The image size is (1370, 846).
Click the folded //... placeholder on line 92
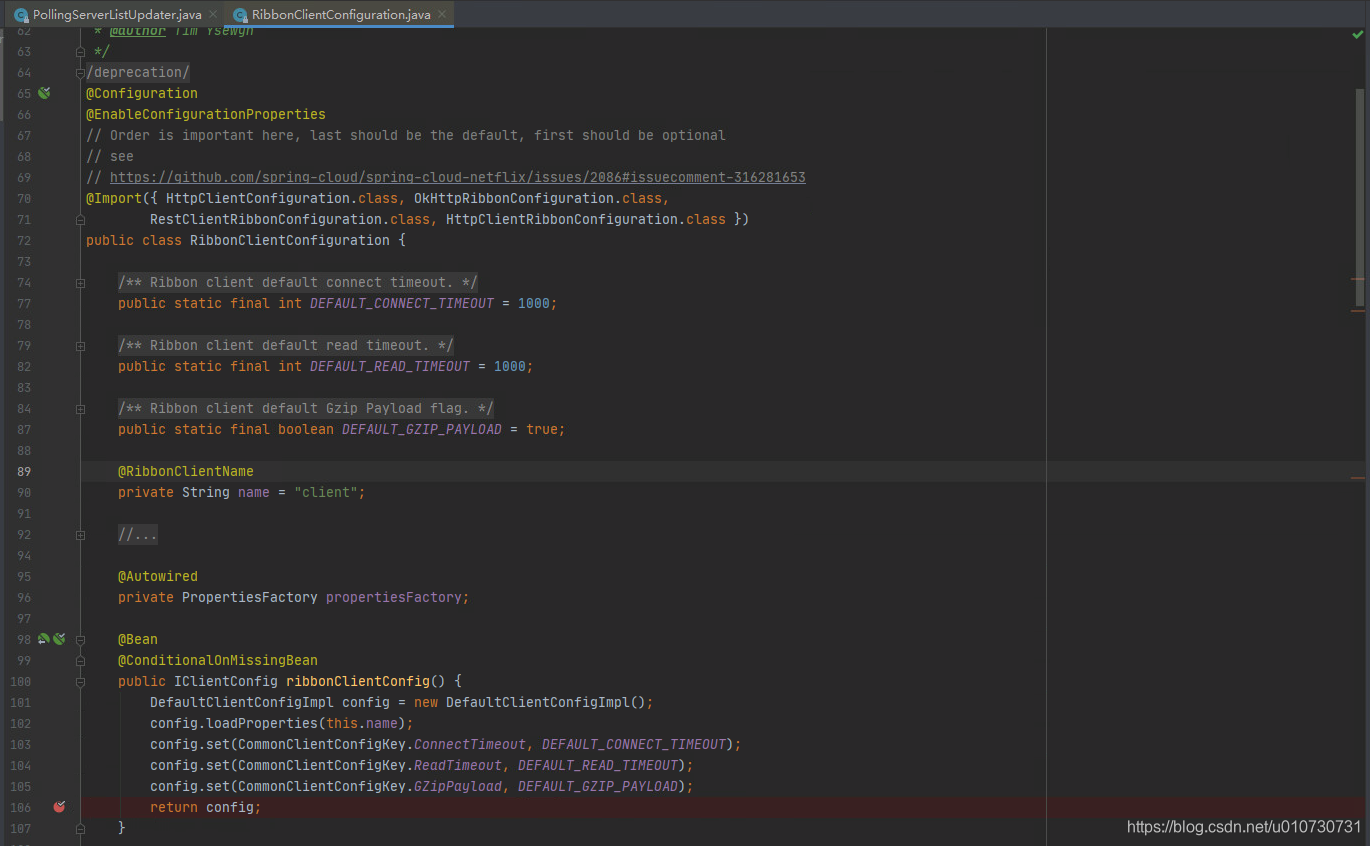[138, 535]
